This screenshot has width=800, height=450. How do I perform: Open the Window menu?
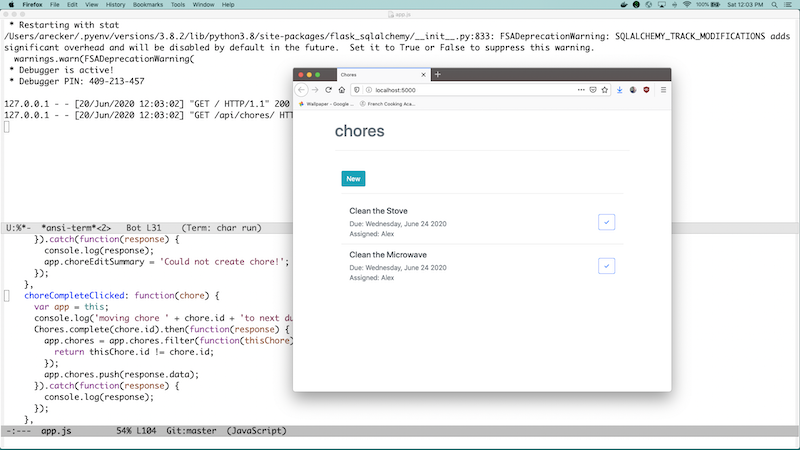pos(203,5)
